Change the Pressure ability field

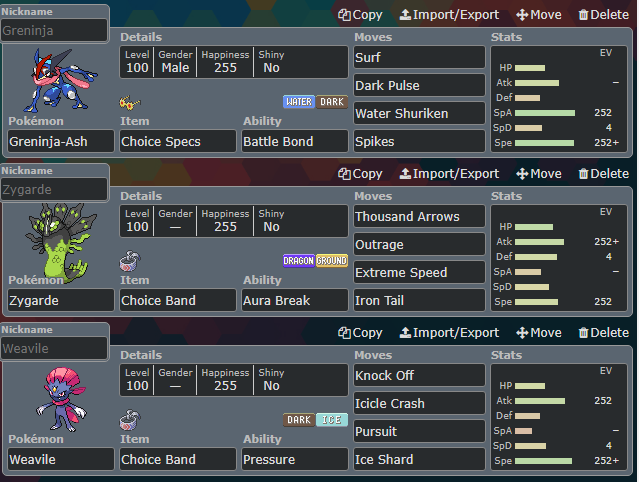tap(295, 459)
